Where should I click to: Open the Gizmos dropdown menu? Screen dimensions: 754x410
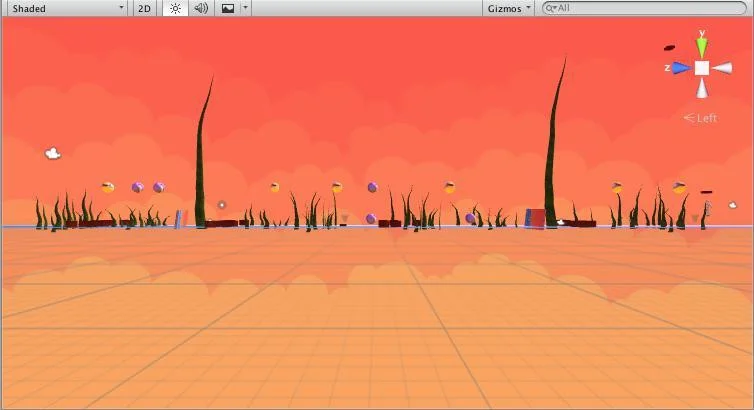click(x=509, y=8)
